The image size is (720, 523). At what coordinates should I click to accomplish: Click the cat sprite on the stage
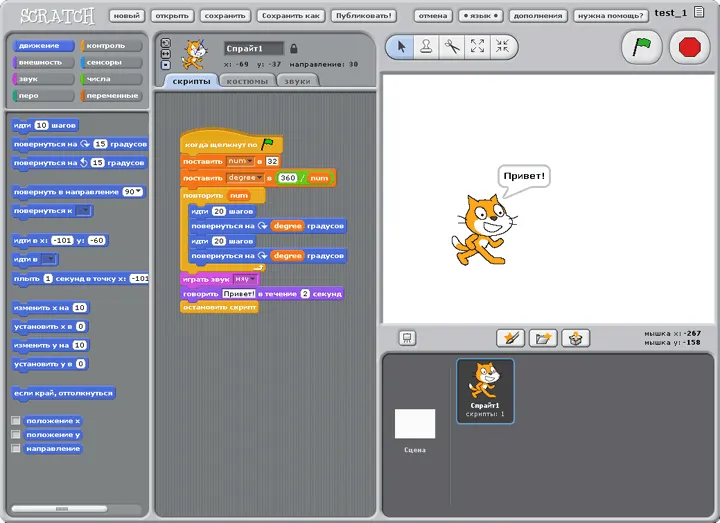click(484, 230)
